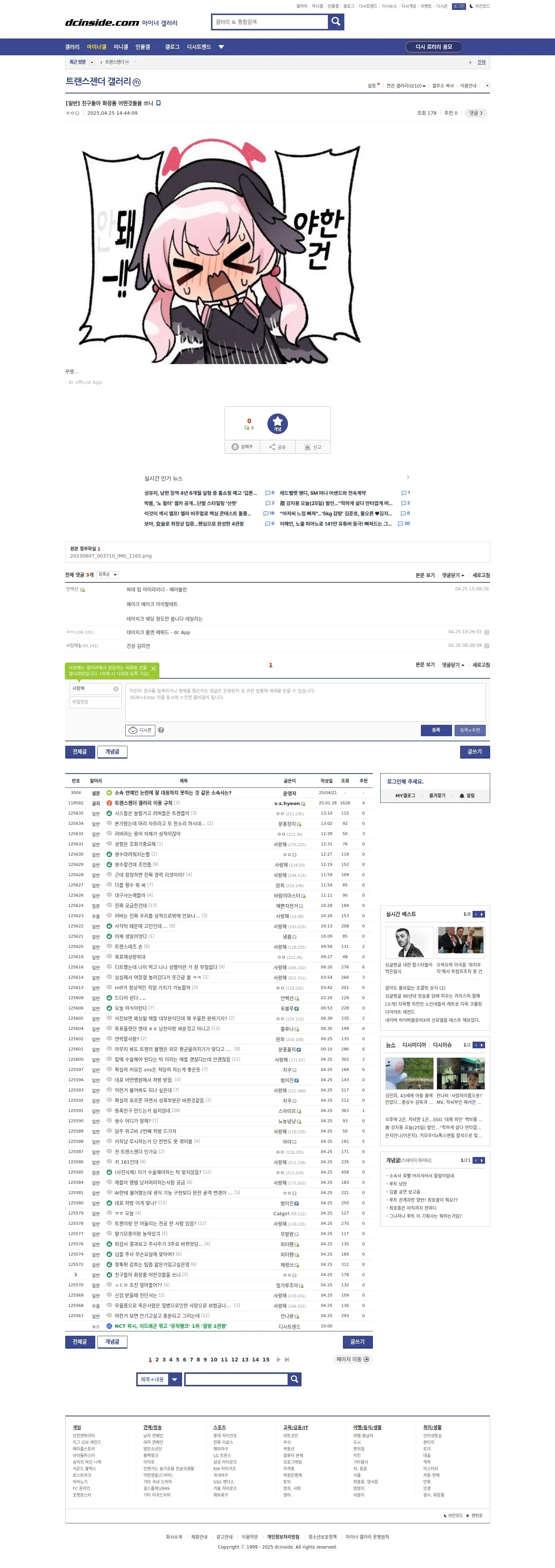Image resolution: width=555 pixels, height=1568 pixels.
Task: Click upper 전체글 button above the post list
Action: [80, 752]
